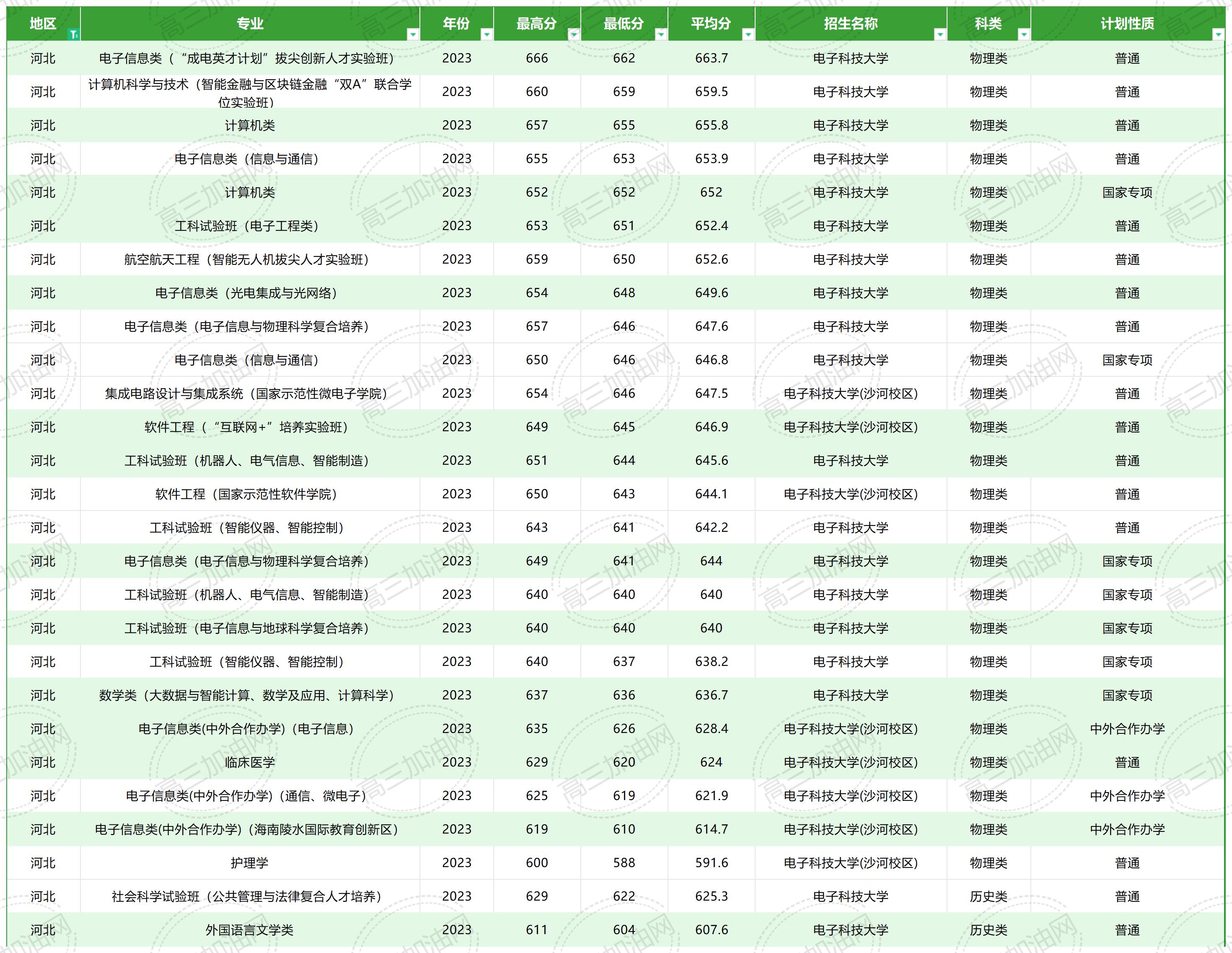Open the active filter icon on 地区 header
The width and height of the screenshot is (1232, 953).
point(73,35)
